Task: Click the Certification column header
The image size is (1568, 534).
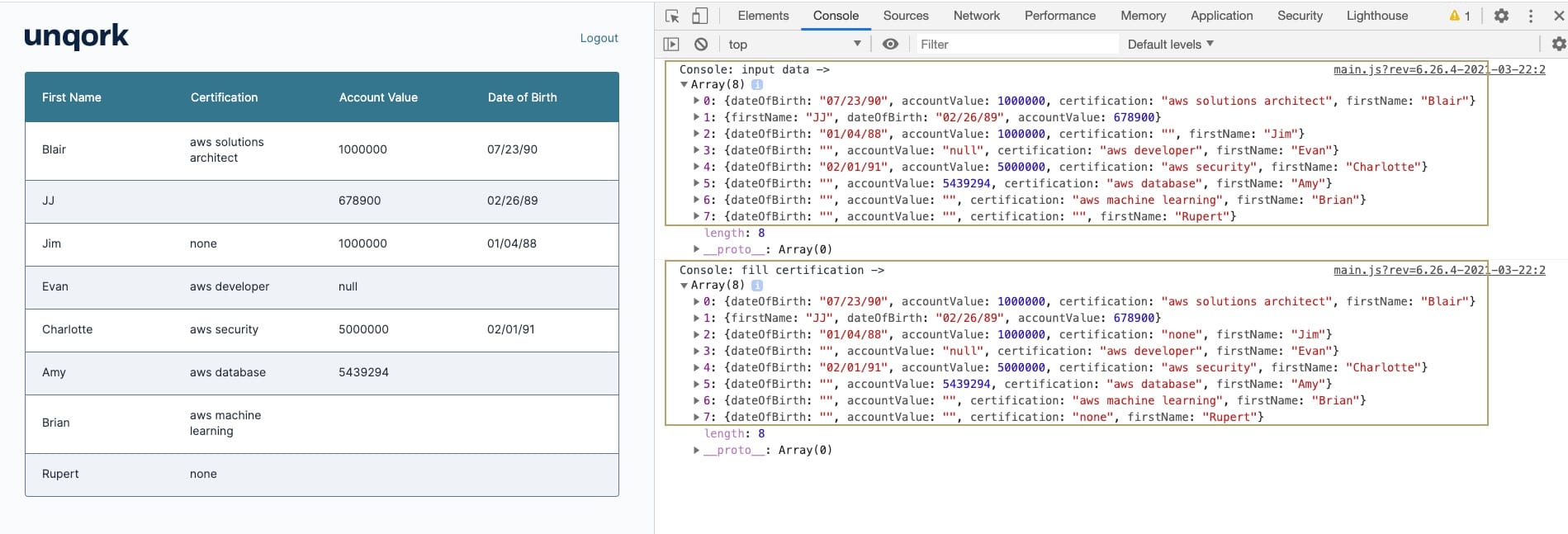Action: [x=224, y=97]
